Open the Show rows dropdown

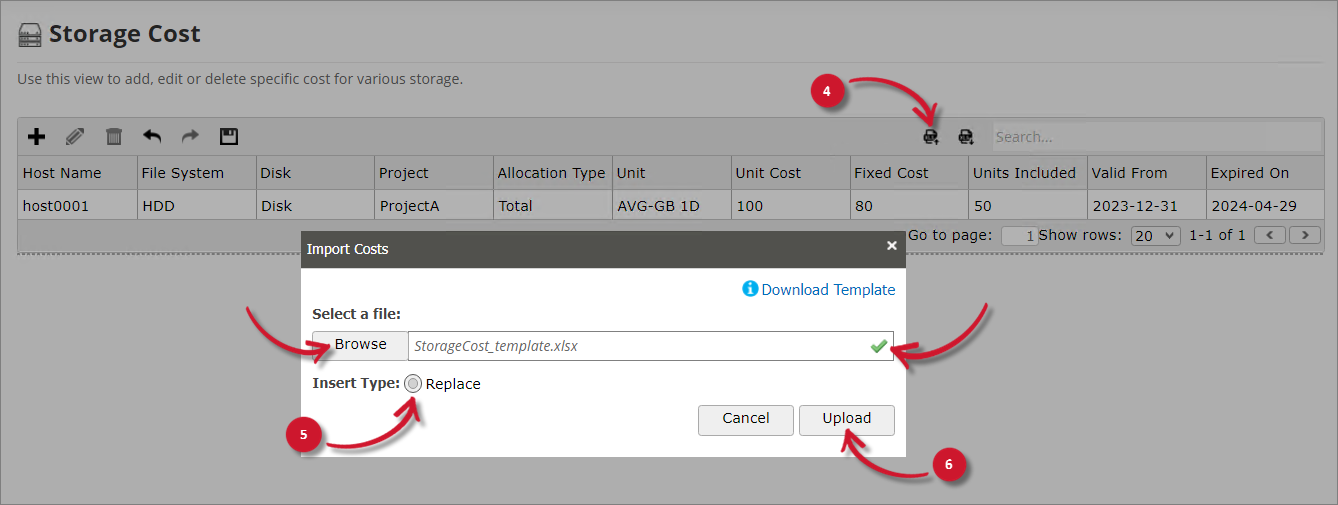coord(1156,236)
